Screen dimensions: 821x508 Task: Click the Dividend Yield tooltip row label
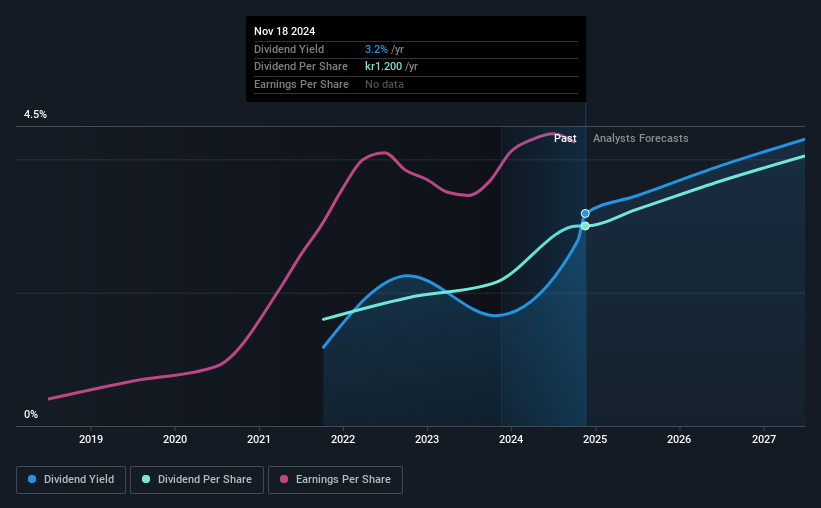[289, 49]
